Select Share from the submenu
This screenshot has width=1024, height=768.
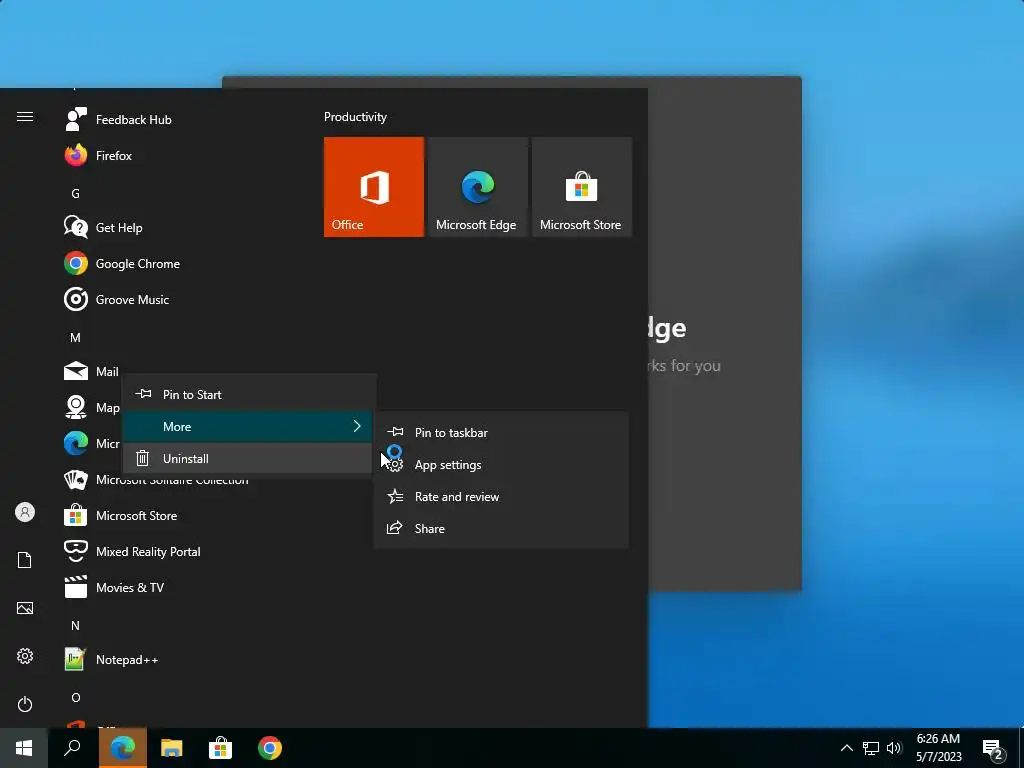point(501,528)
